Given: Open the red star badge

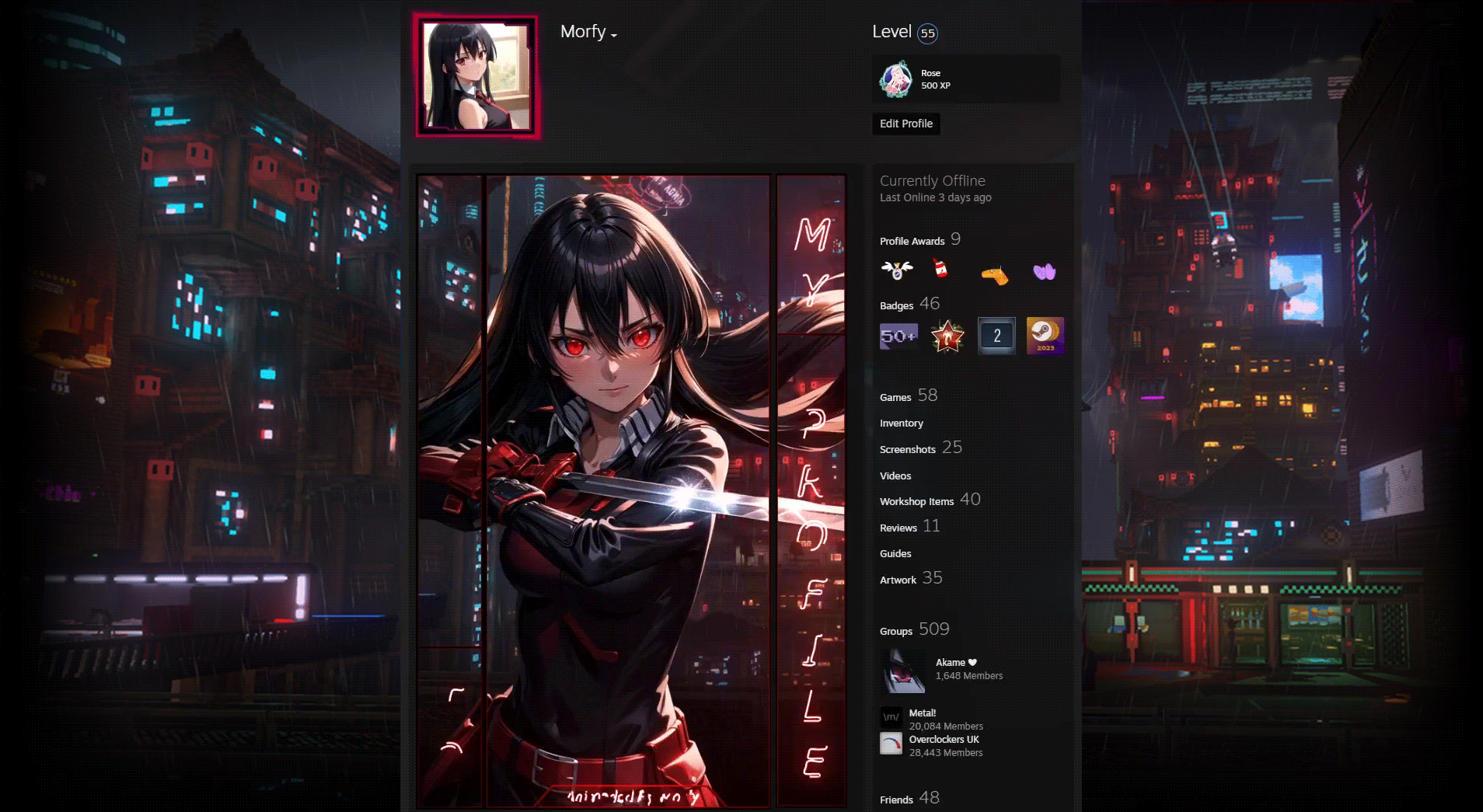Looking at the screenshot, I should click(x=947, y=336).
